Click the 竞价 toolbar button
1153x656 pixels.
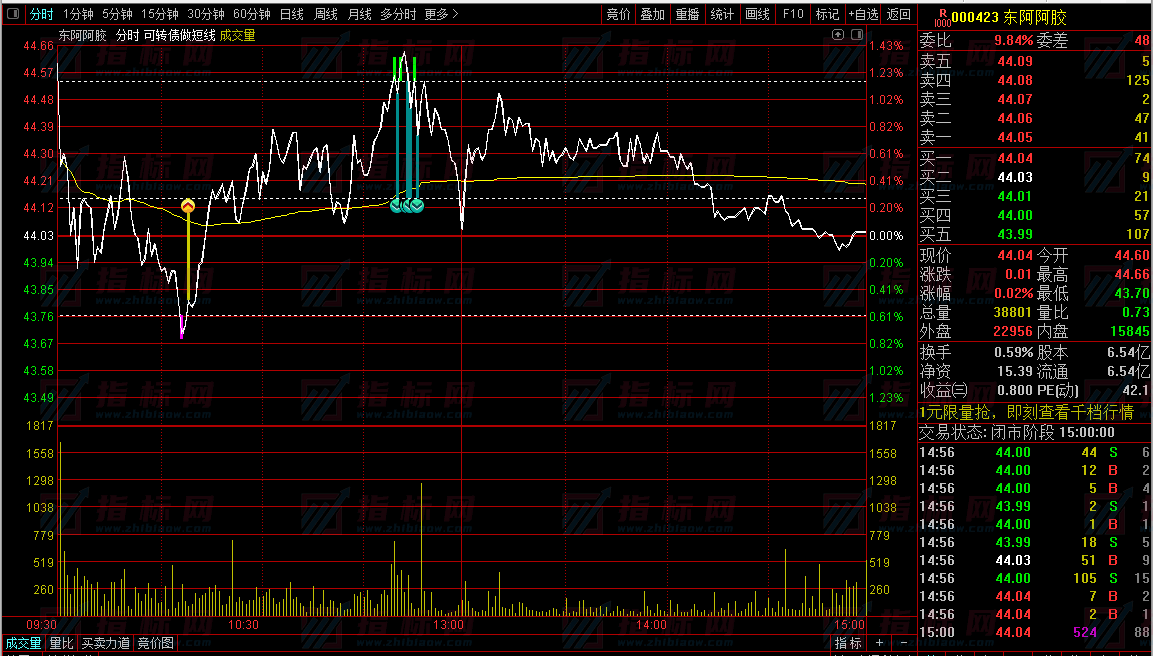(618, 13)
